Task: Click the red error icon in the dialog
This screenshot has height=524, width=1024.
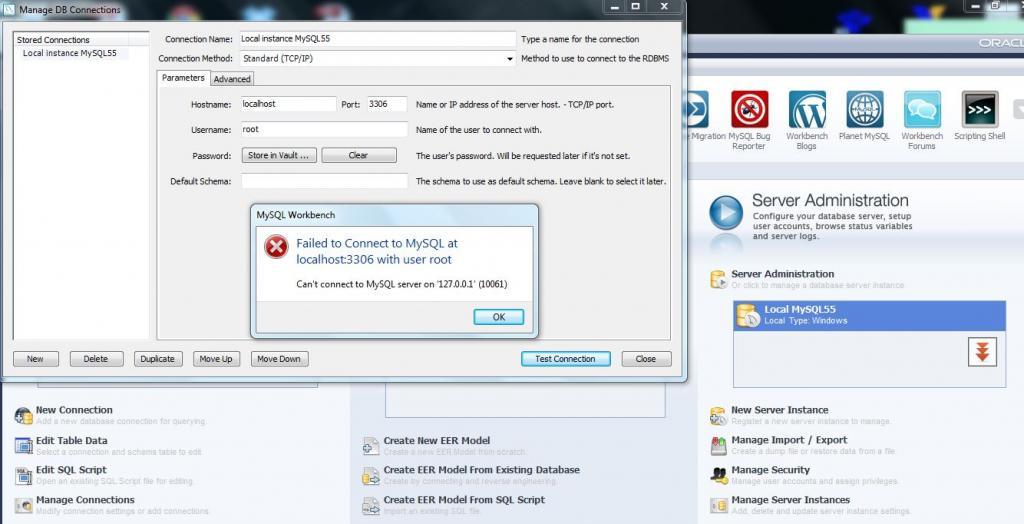Action: [x=276, y=247]
